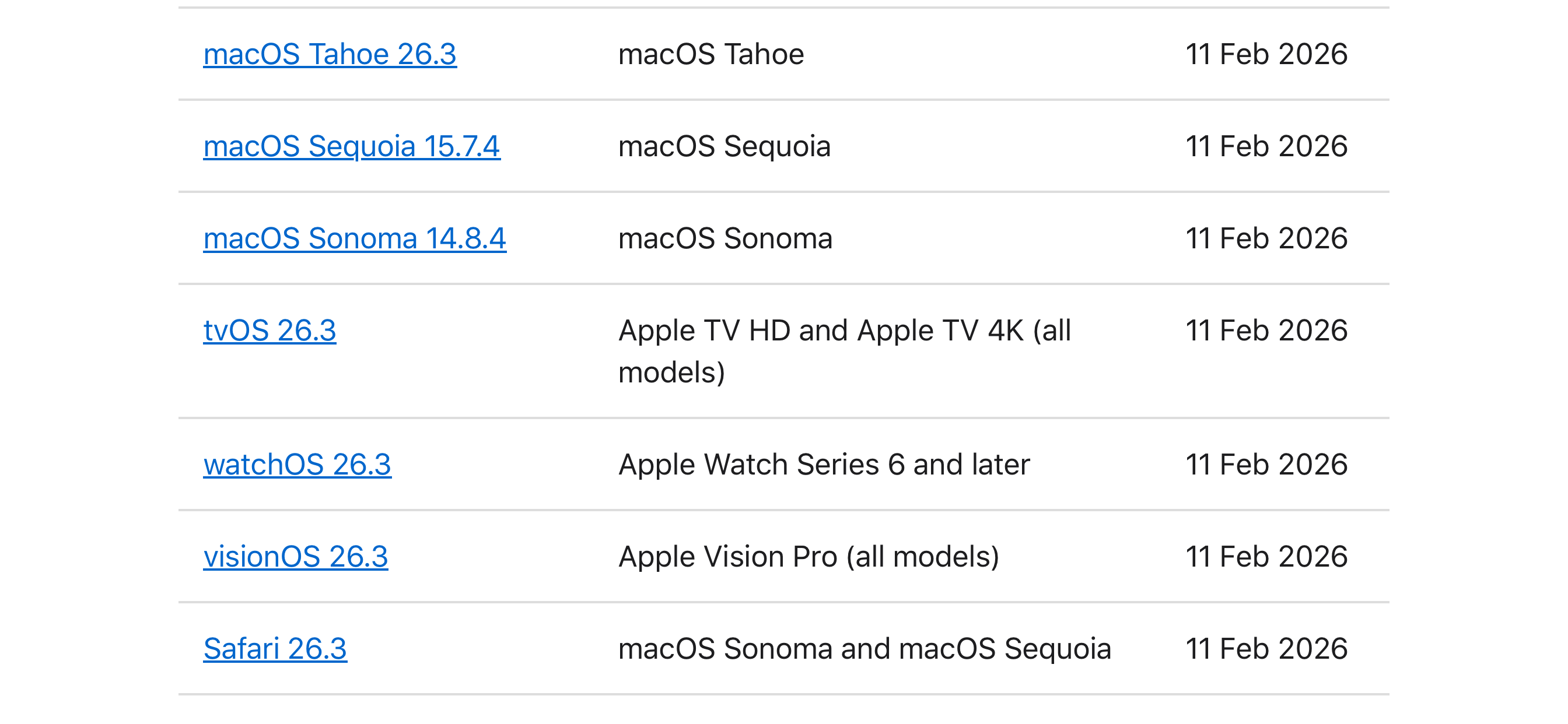Click the date in the visionOS 26.3 row
The image size is (1568, 724).
click(1266, 557)
